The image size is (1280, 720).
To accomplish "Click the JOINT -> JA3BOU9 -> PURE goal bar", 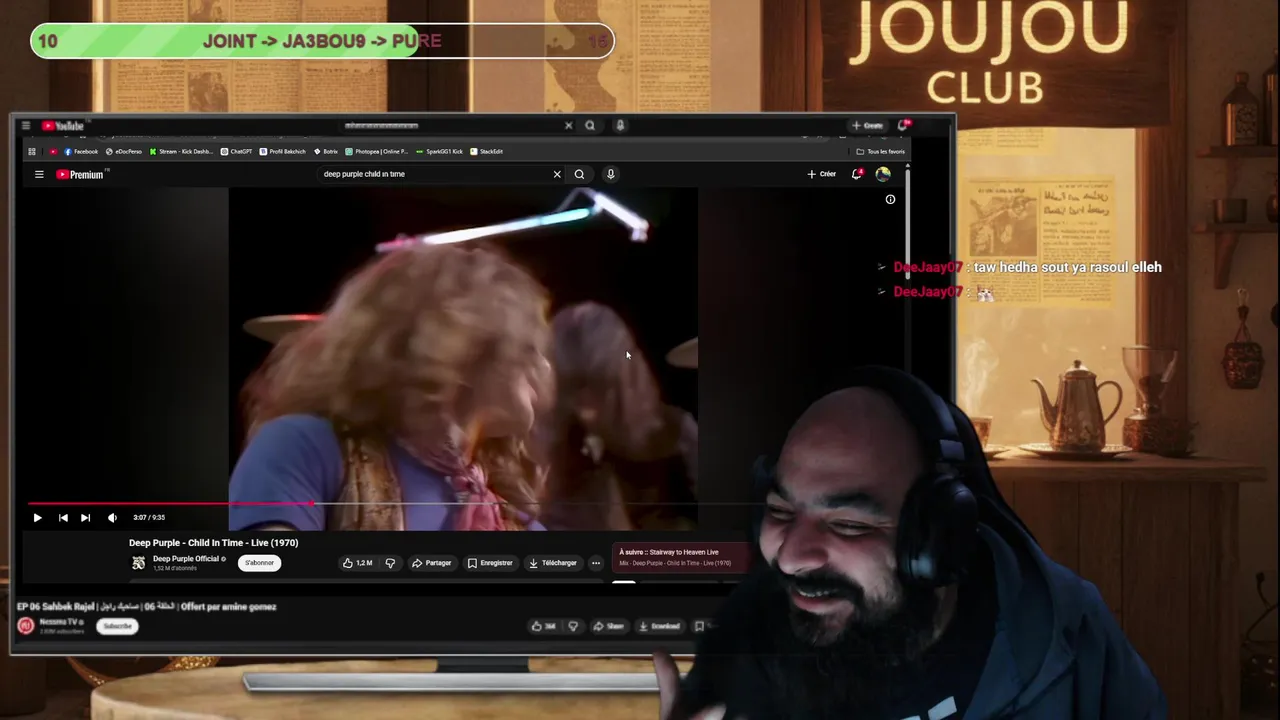I will click(x=322, y=41).
